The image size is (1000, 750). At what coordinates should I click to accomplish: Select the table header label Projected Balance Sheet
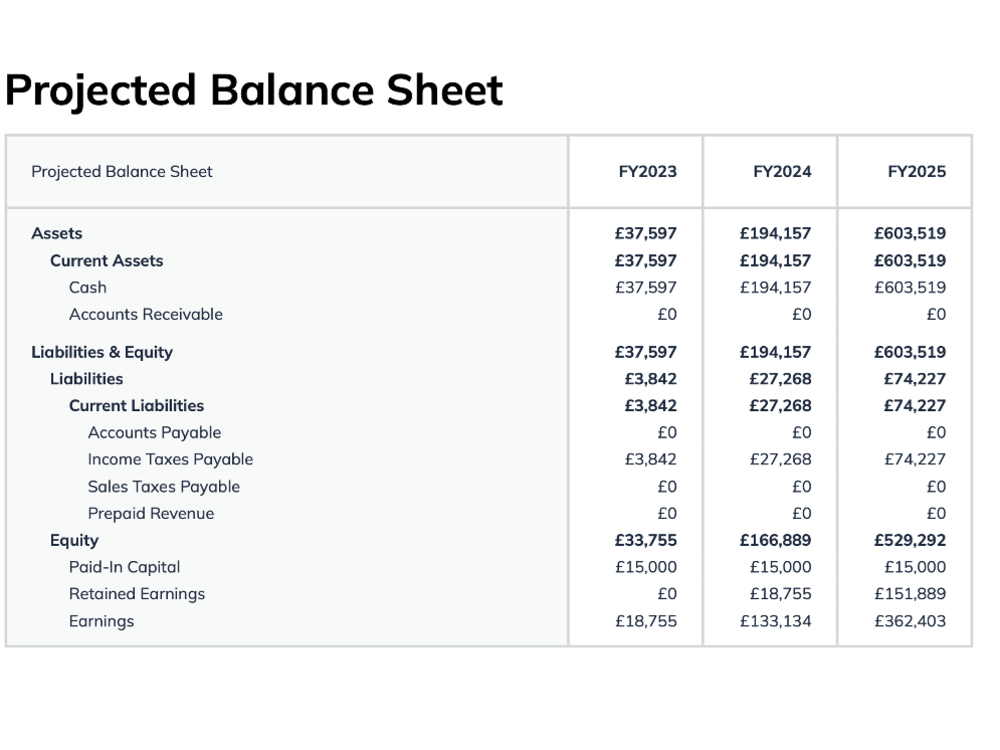point(122,172)
